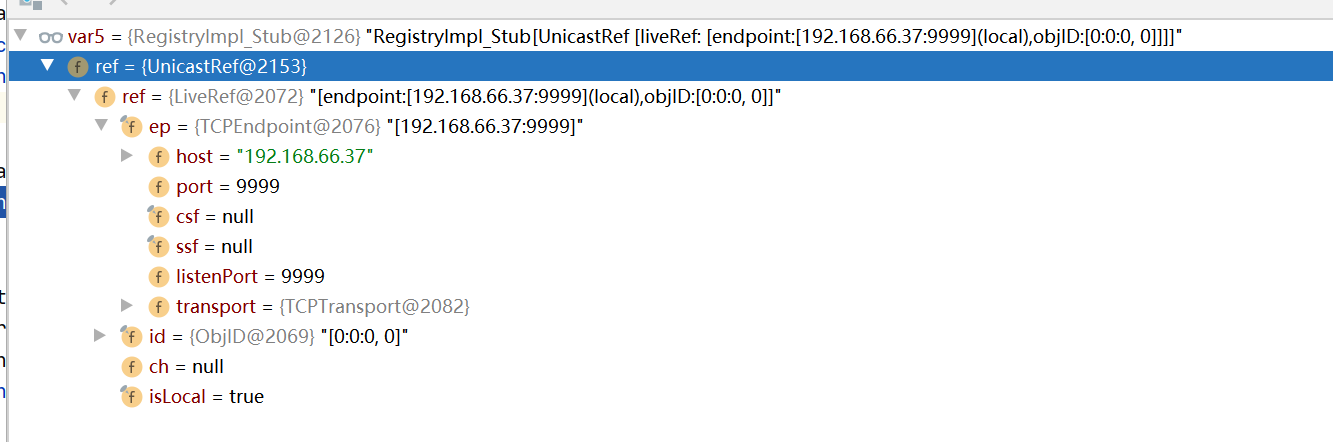Click the field icon for csf

(x=158, y=217)
